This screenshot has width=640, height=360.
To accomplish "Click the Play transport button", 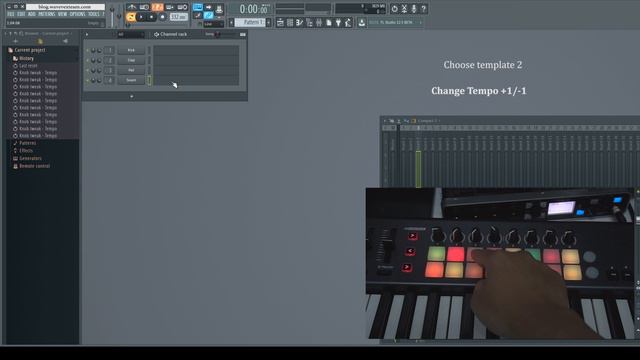I will coord(141,17).
